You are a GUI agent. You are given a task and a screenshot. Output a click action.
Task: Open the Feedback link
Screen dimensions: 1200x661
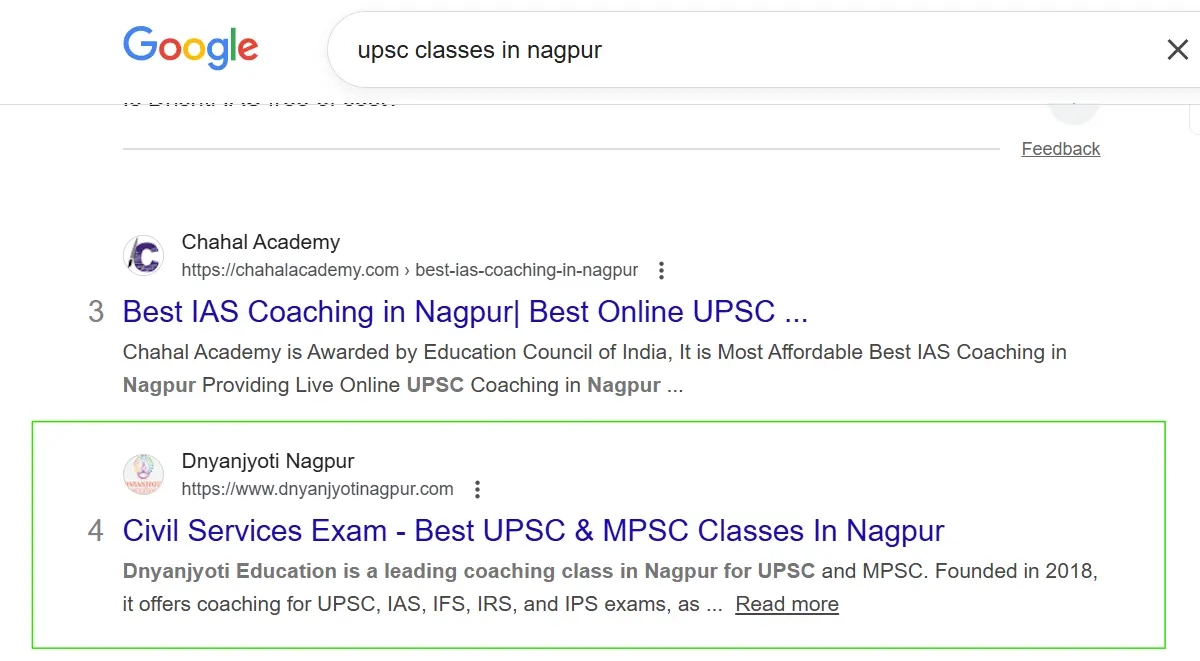1060,149
